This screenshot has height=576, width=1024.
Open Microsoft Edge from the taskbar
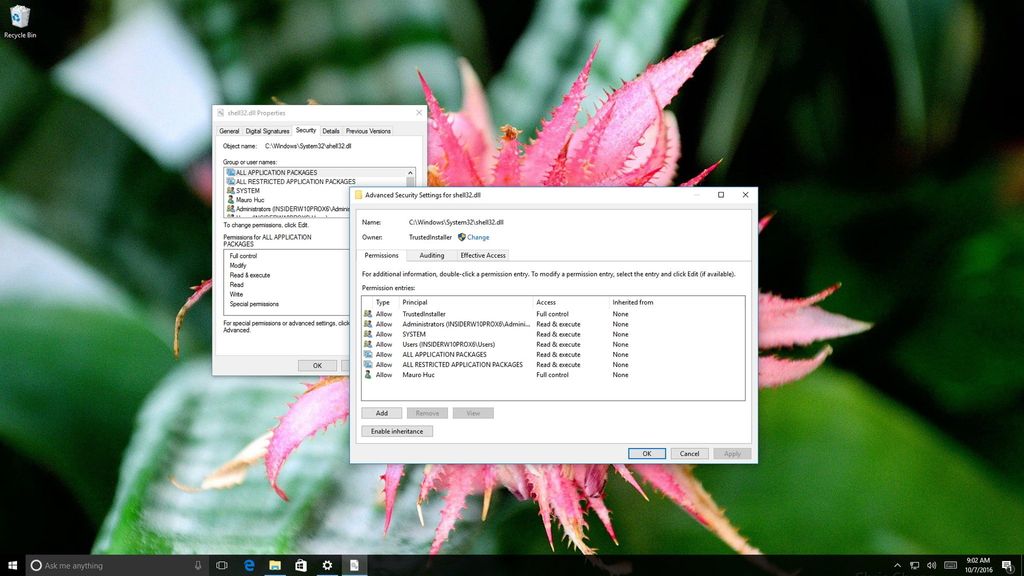pyautogui.click(x=248, y=564)
